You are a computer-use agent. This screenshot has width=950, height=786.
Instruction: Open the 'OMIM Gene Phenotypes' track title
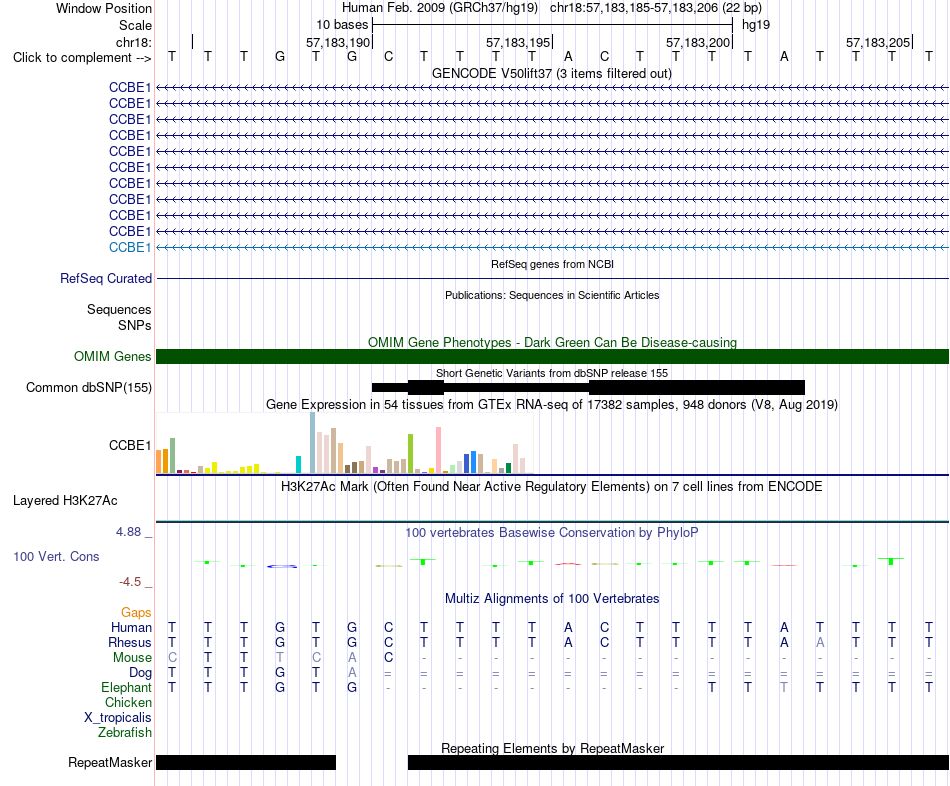coord(552,342)
